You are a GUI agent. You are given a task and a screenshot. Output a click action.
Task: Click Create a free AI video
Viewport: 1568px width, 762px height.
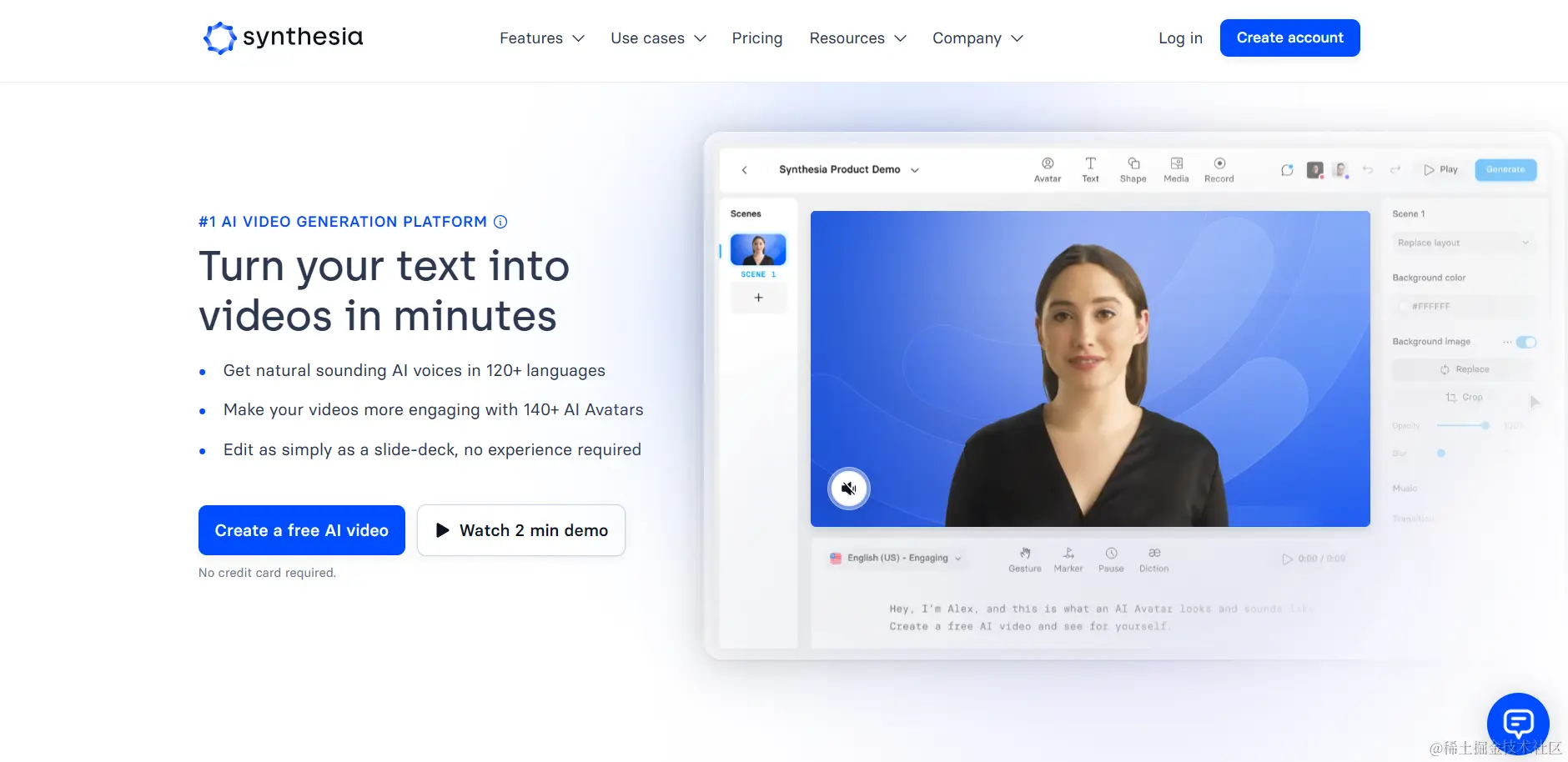(x=302, y=530)
